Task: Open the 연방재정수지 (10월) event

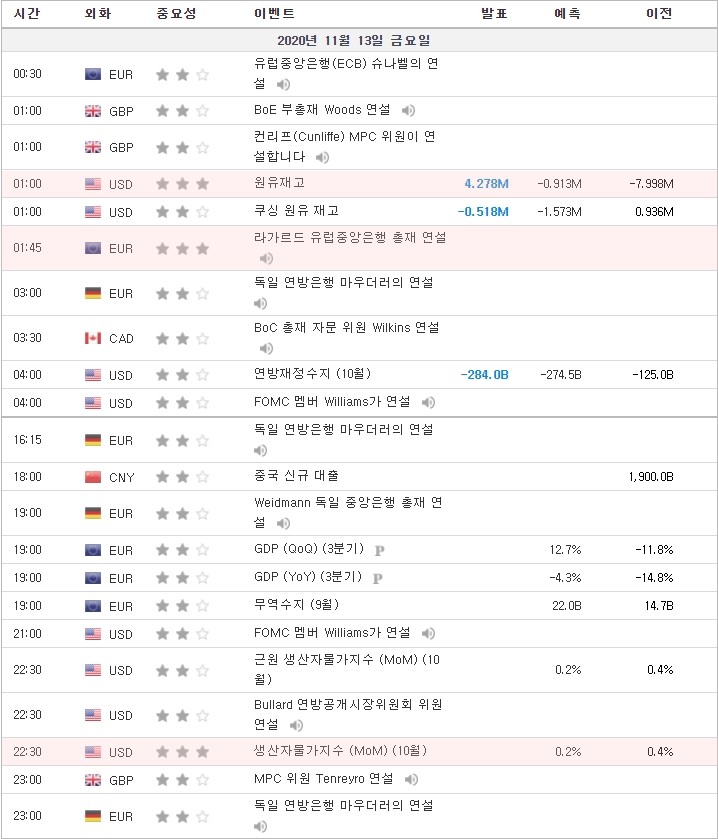Action: (312, 373)
